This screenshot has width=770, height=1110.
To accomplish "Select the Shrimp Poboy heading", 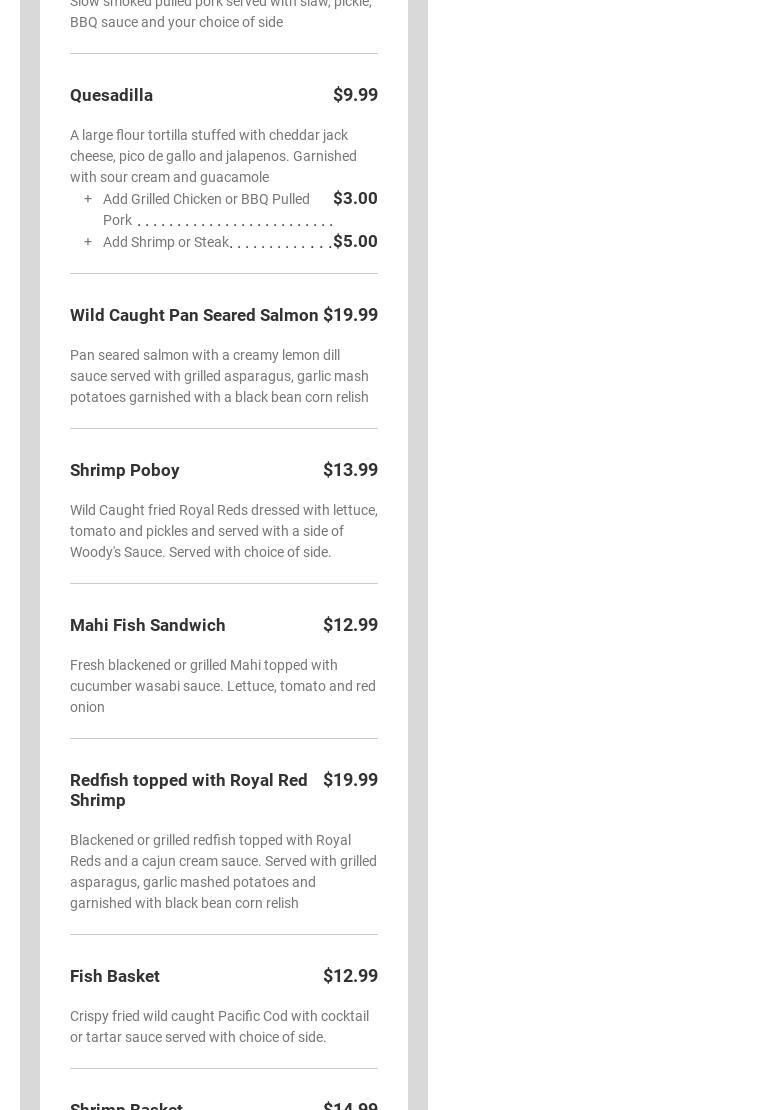I will (125, 470).
